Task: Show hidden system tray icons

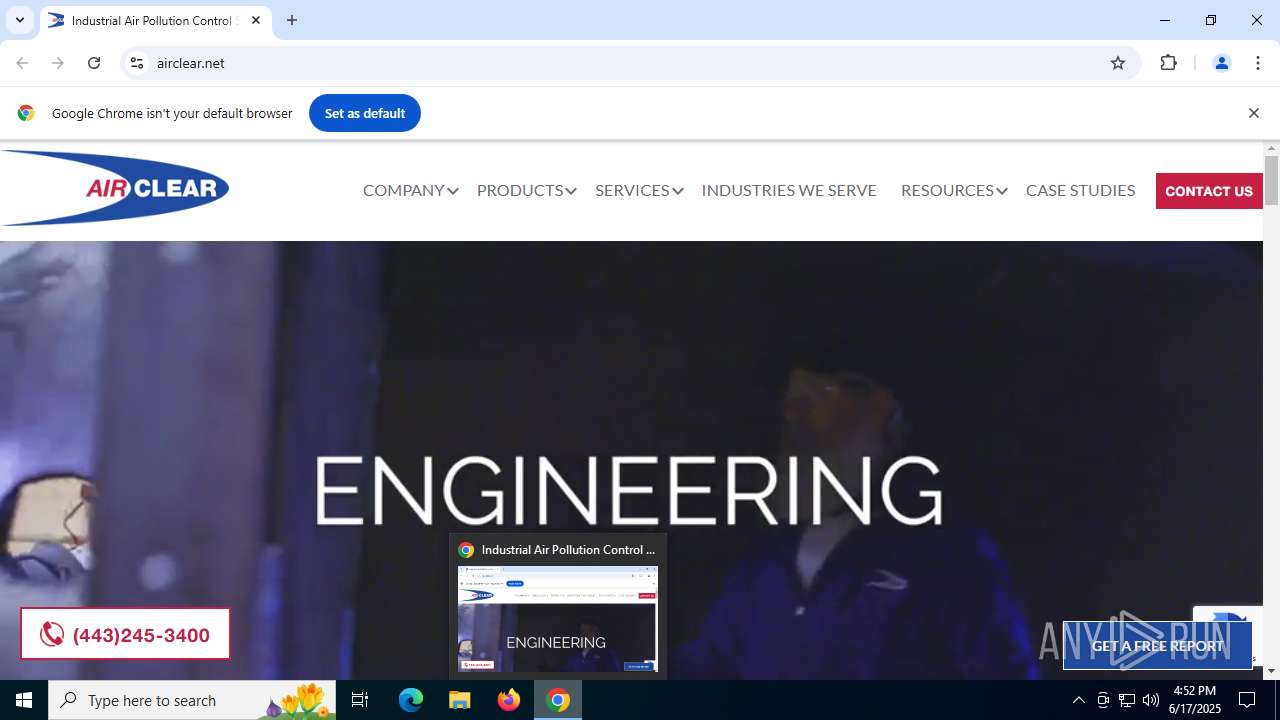Action: point(1078,700)
